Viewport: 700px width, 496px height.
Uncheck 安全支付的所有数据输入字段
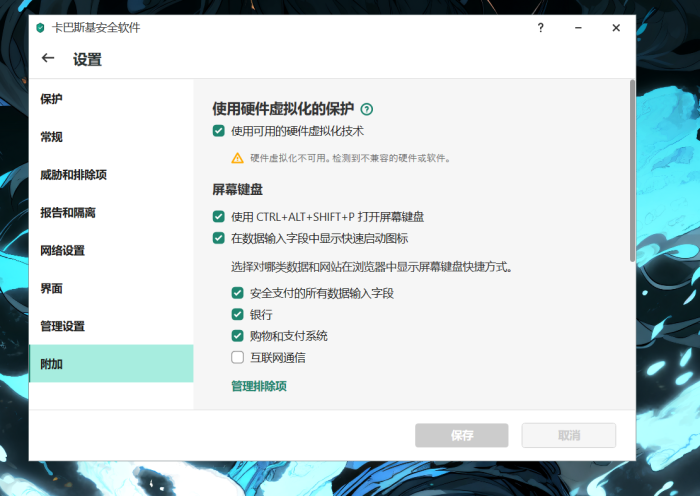(238, 293)
